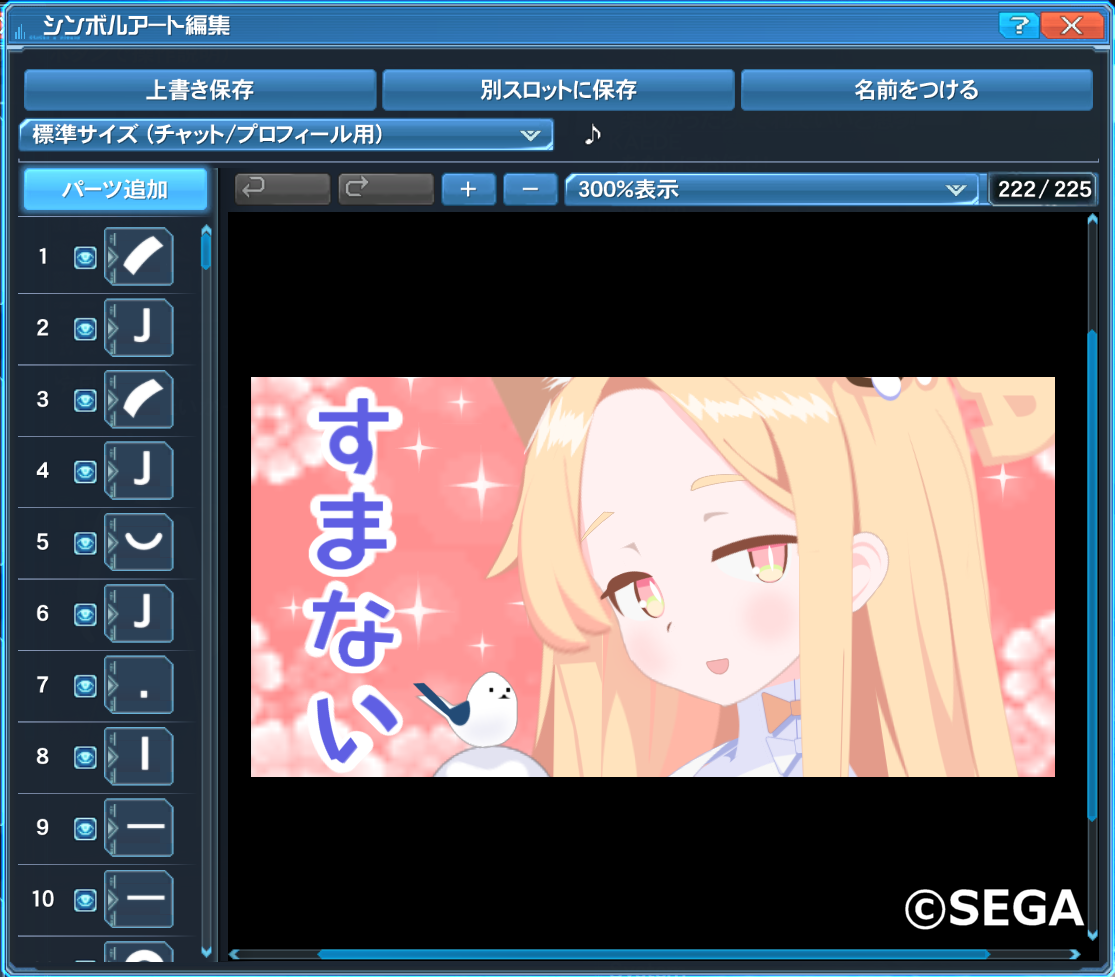Hide layer 9 eye icon

pyautogui.click(x=85, y=829)
